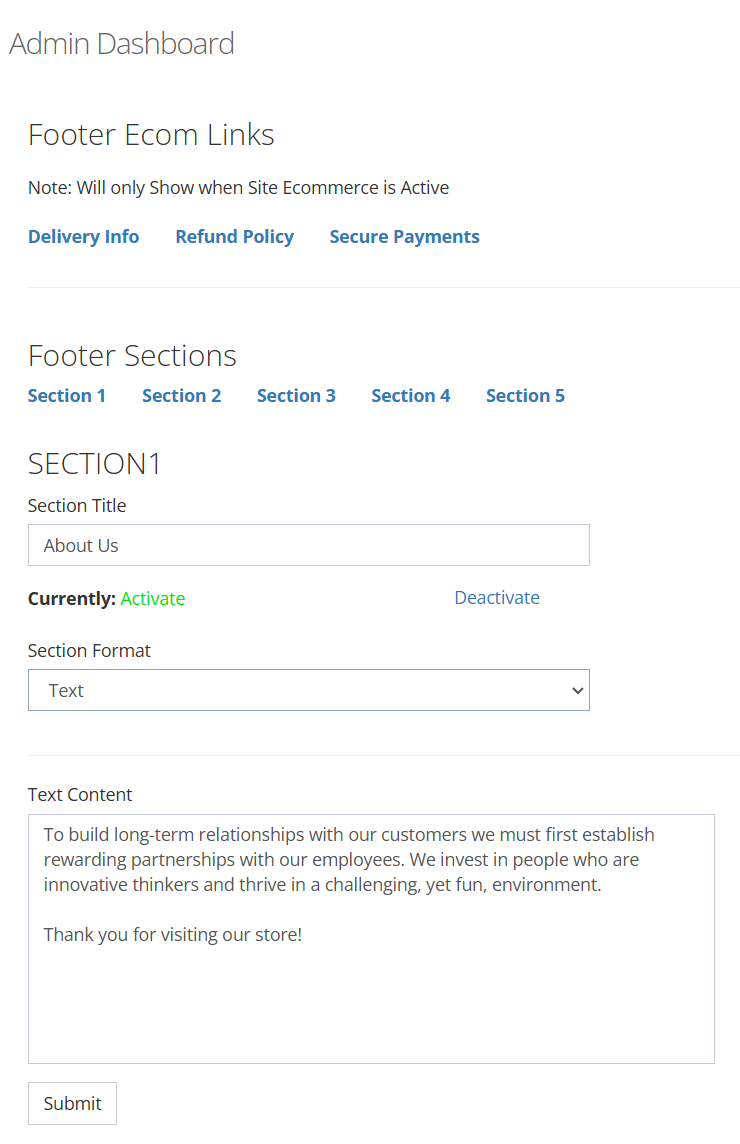The image size is (740, 1144).
Task: Click the Section Title field containing About Us
Action: tap(309, 545)
